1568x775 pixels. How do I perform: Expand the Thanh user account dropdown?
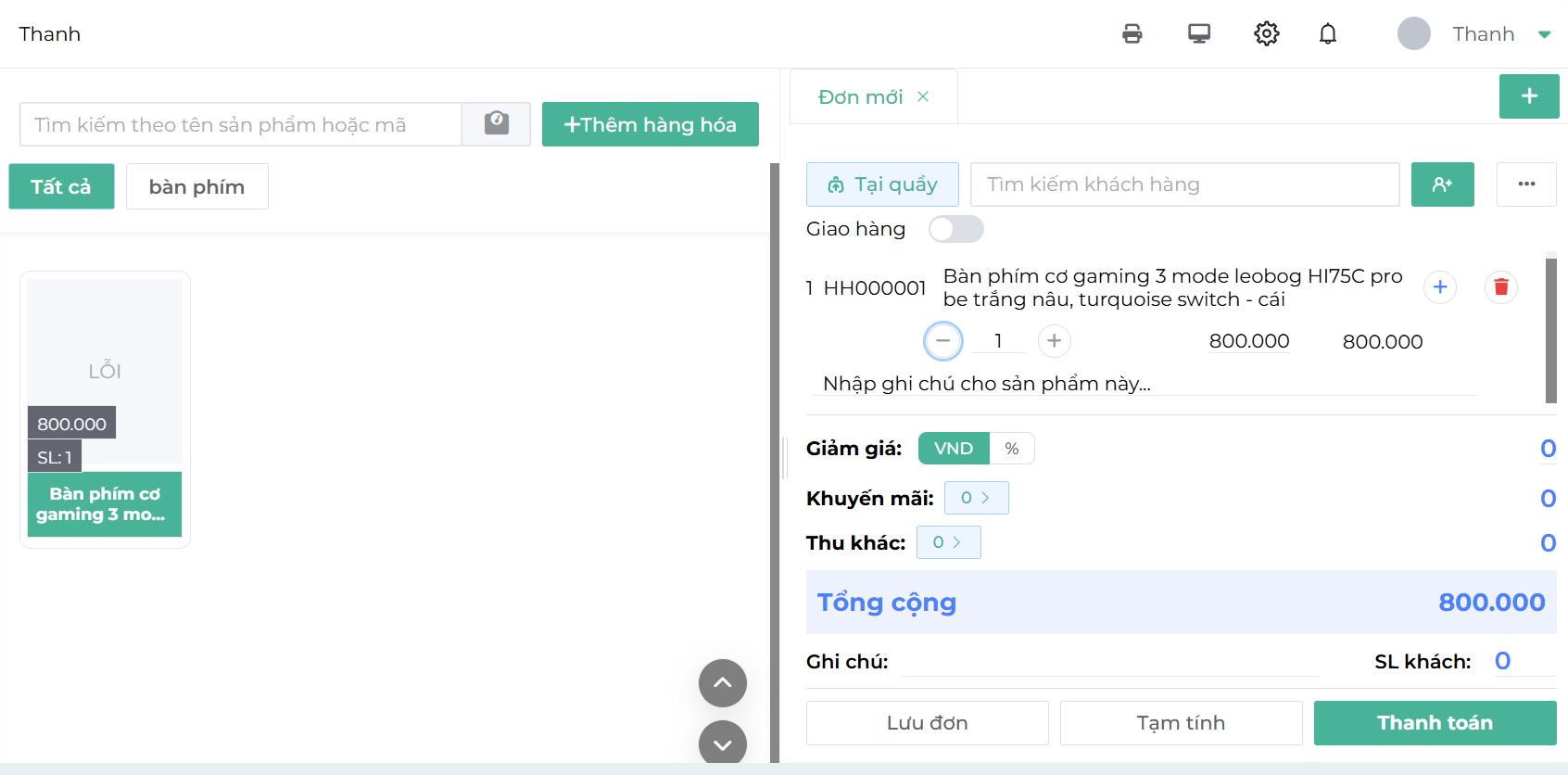pyautogui.click(x=1544, y=34)
